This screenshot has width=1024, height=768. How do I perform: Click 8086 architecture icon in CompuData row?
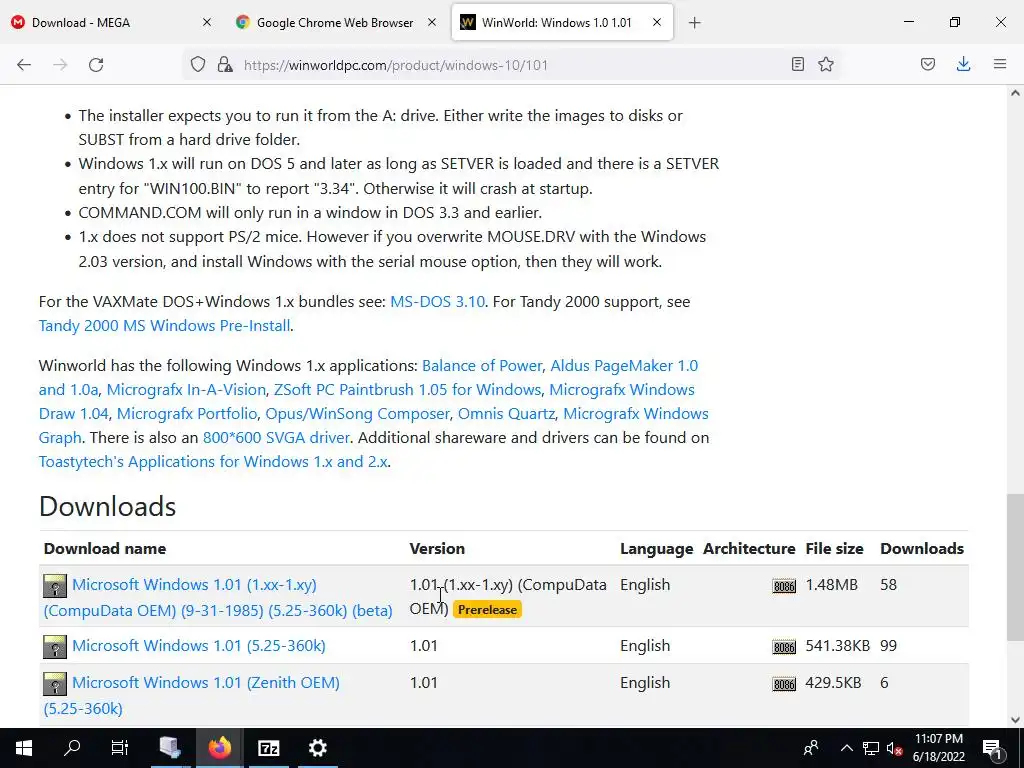click(x=784, y=586)
